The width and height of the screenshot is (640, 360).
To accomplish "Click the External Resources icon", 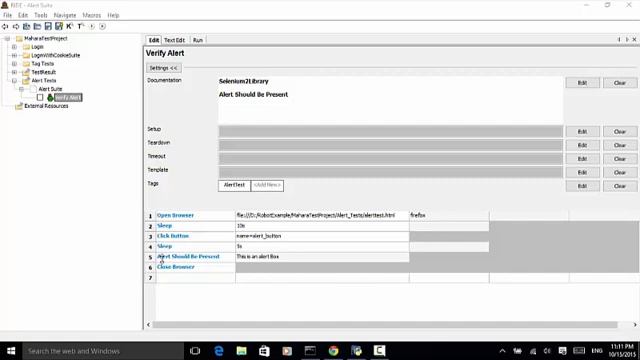I will point(19,106).
